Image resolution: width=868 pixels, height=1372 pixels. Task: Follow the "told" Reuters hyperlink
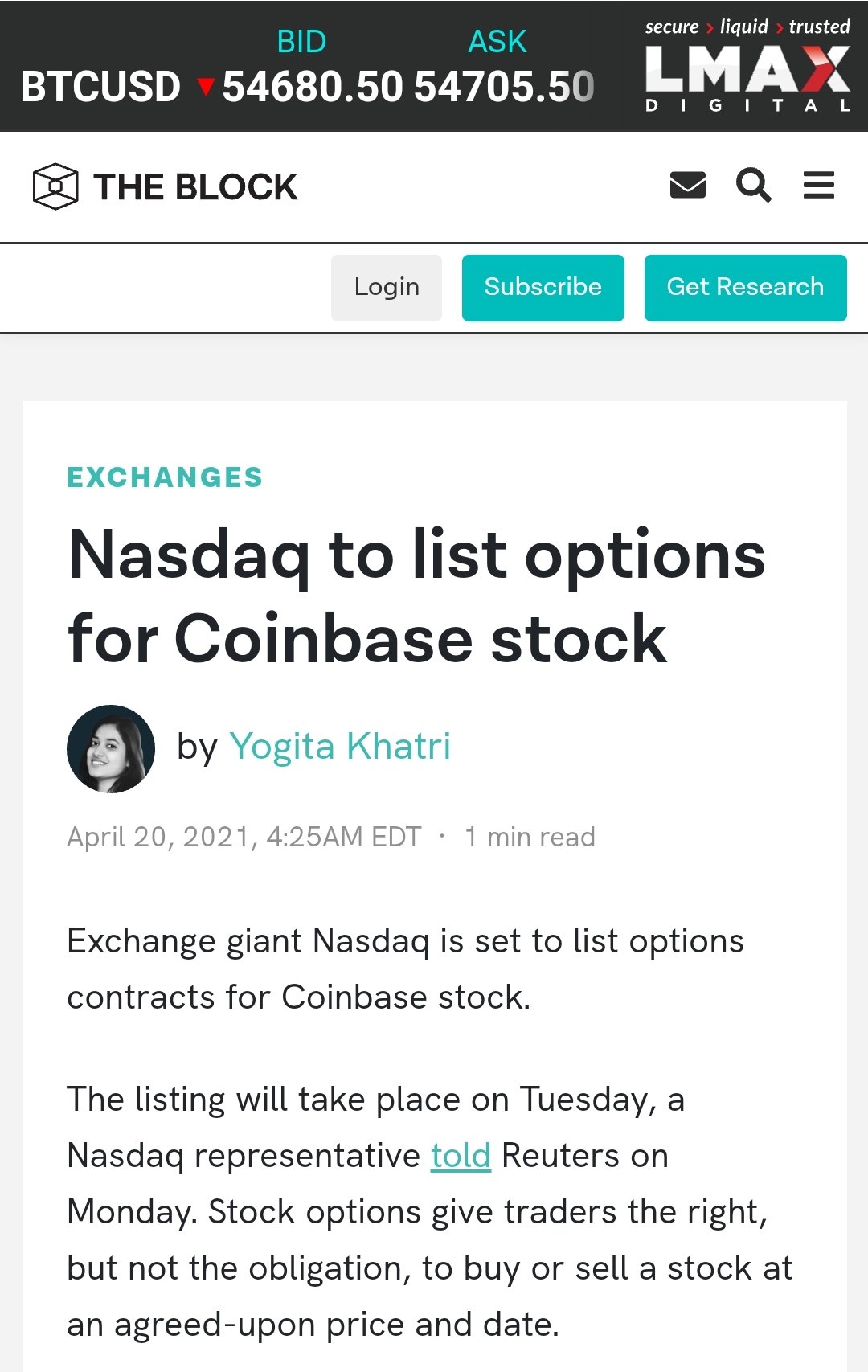(x=461, y=1156)
